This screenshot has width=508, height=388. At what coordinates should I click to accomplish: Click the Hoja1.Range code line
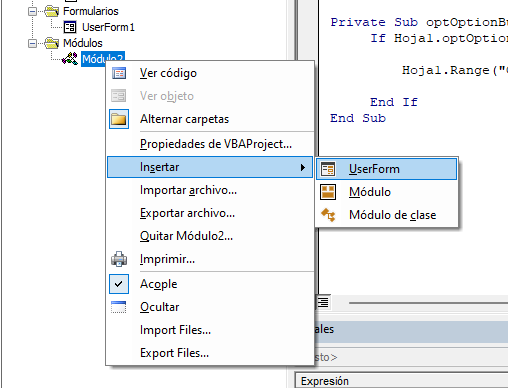[x=455, y=70]
